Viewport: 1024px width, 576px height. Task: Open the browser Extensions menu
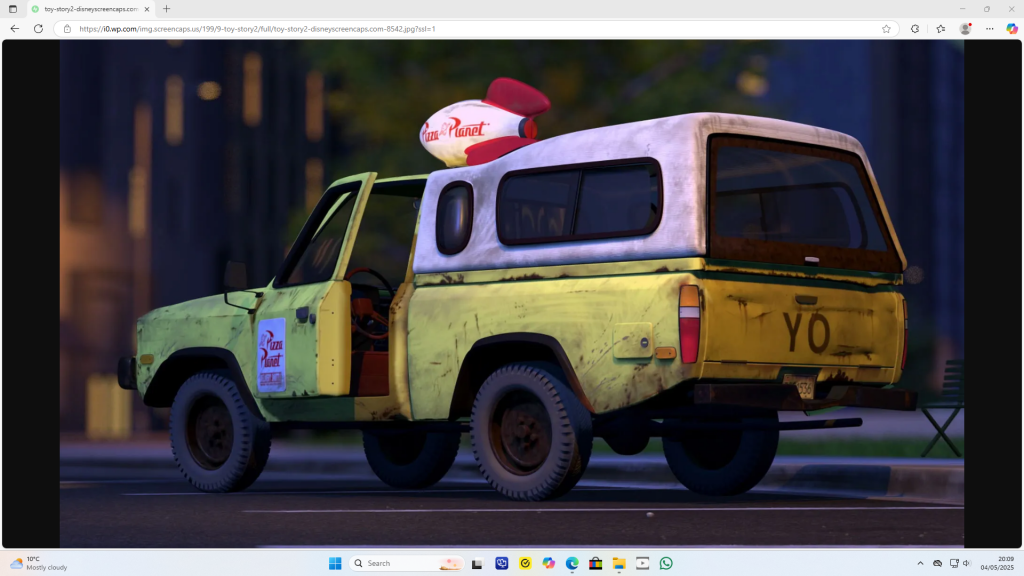915,29
